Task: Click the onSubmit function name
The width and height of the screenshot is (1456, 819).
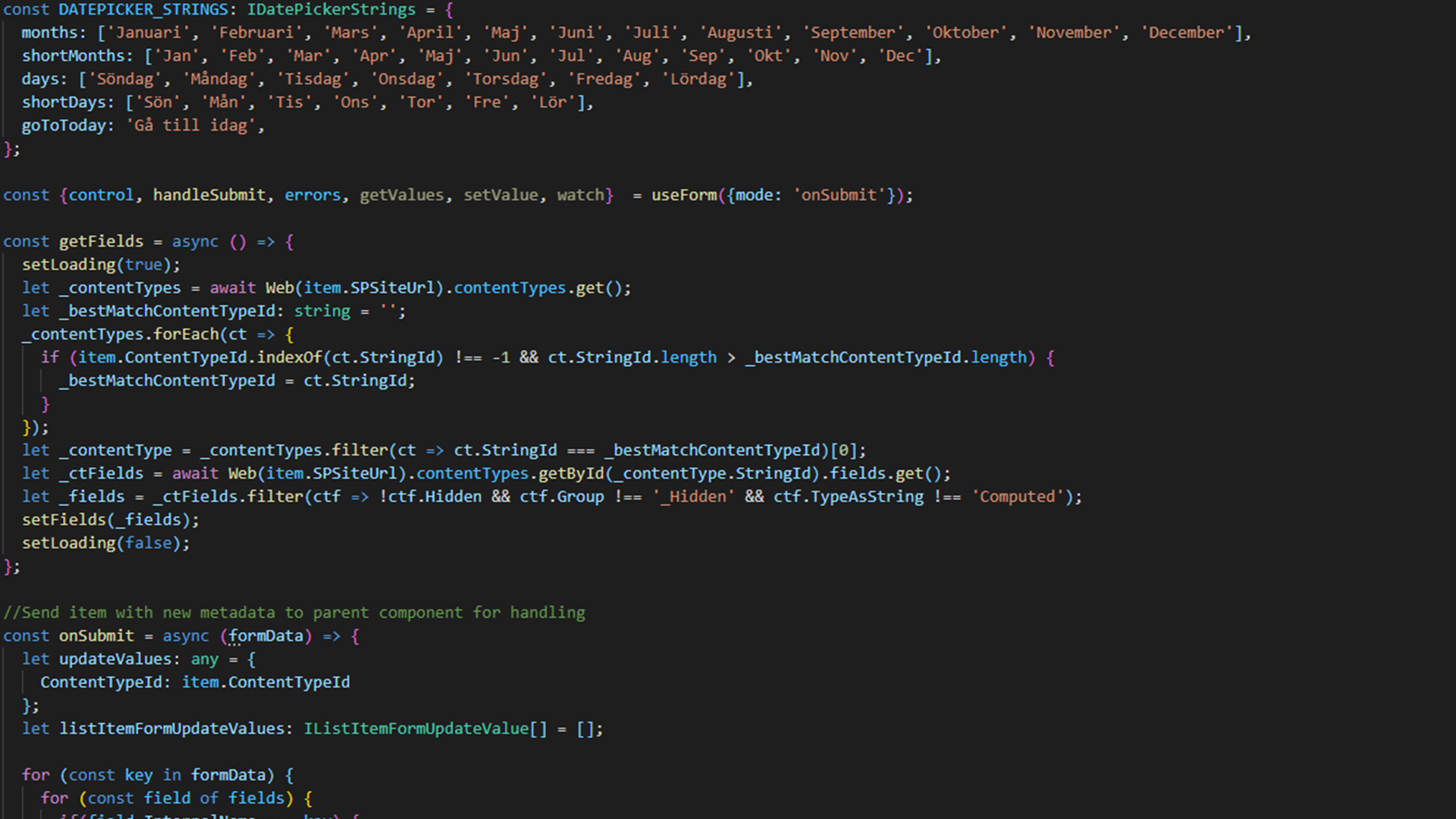Action: click(x=96, y=636)
